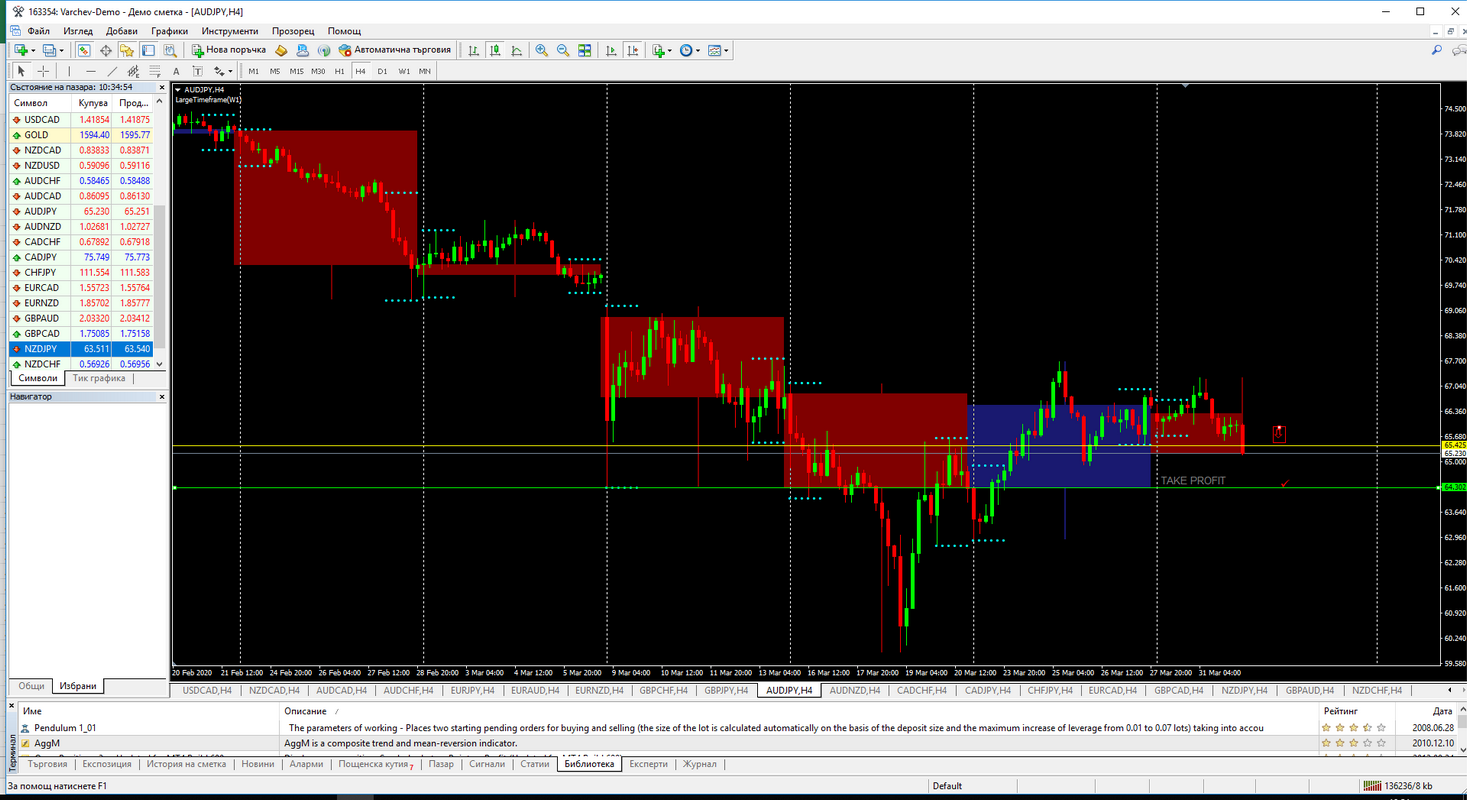Expand the templates dropdown arrow
Screen dimensions: 1479x800
726,50
